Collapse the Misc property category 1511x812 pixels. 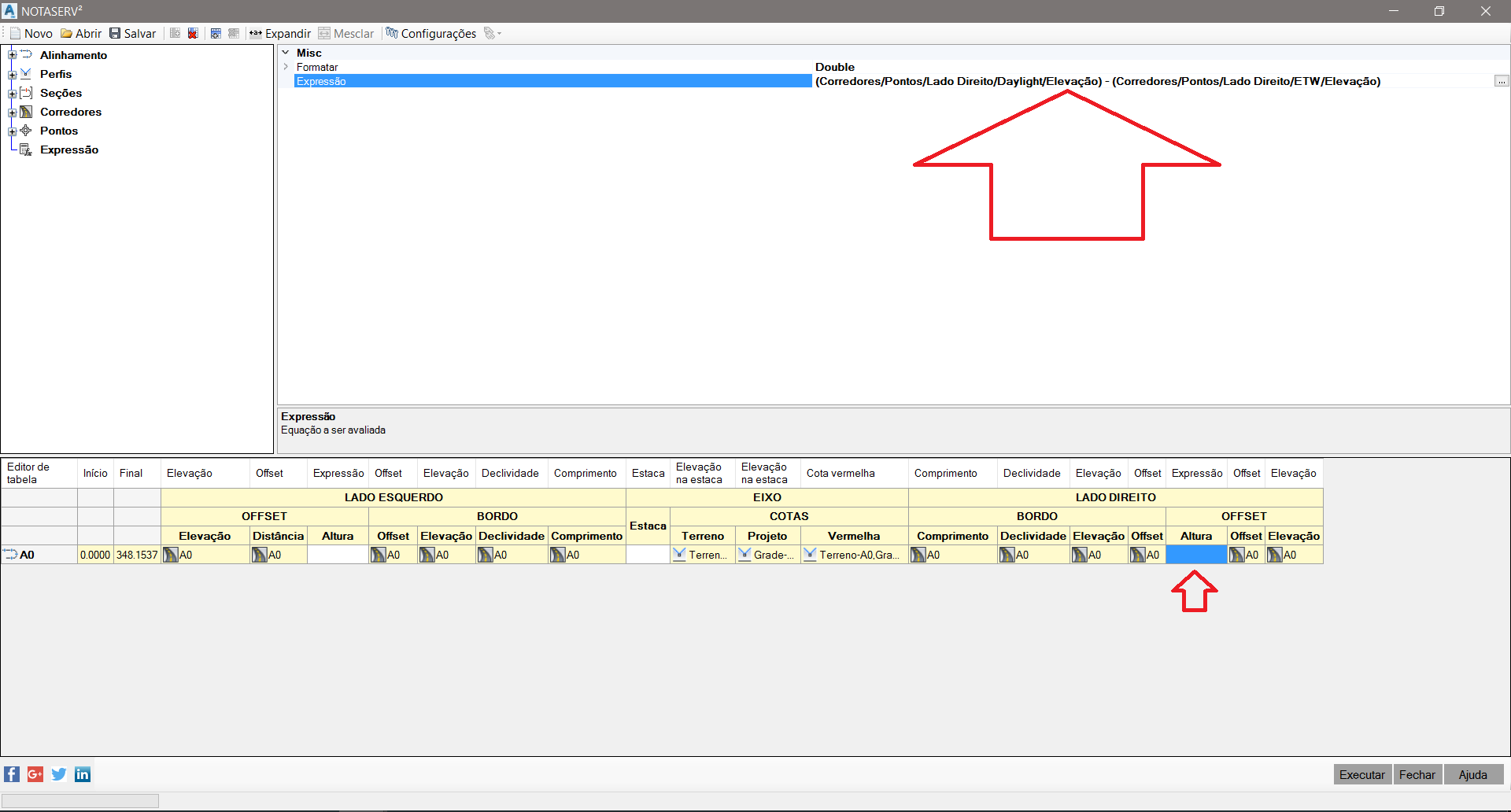point(286,53)
